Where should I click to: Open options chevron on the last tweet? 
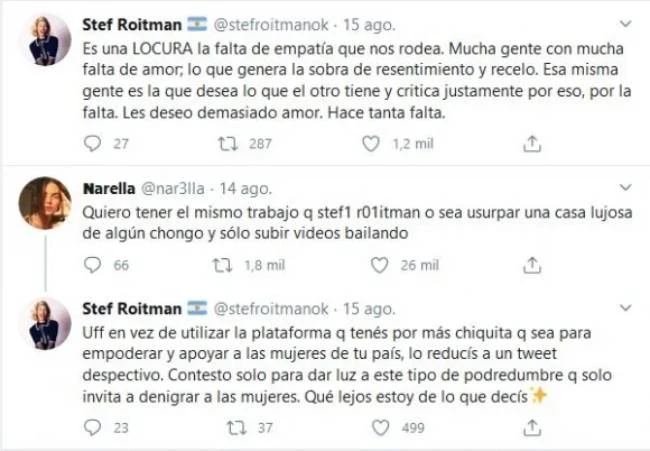[626, 307]
